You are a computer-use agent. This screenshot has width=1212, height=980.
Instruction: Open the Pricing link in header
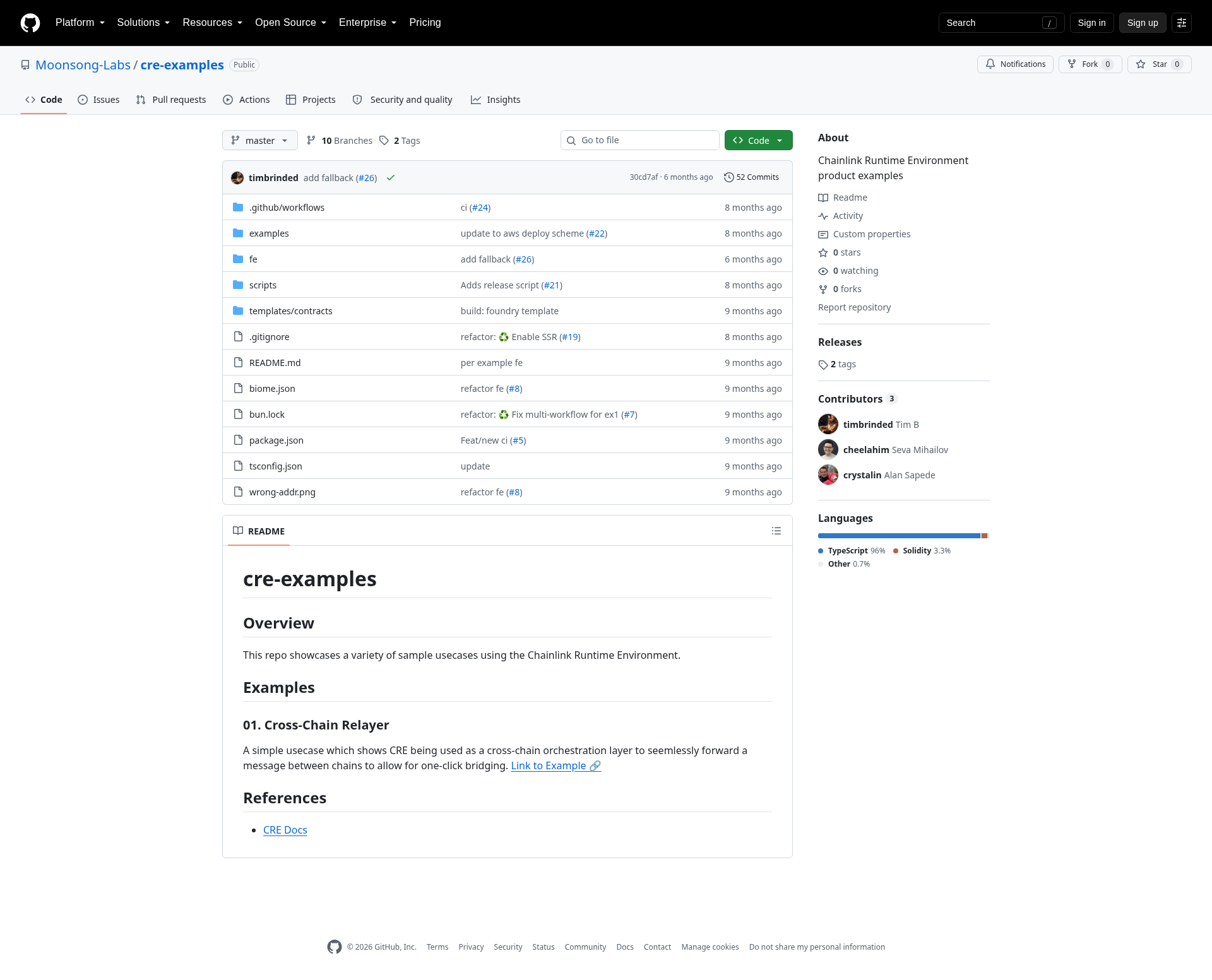[425, 23]
